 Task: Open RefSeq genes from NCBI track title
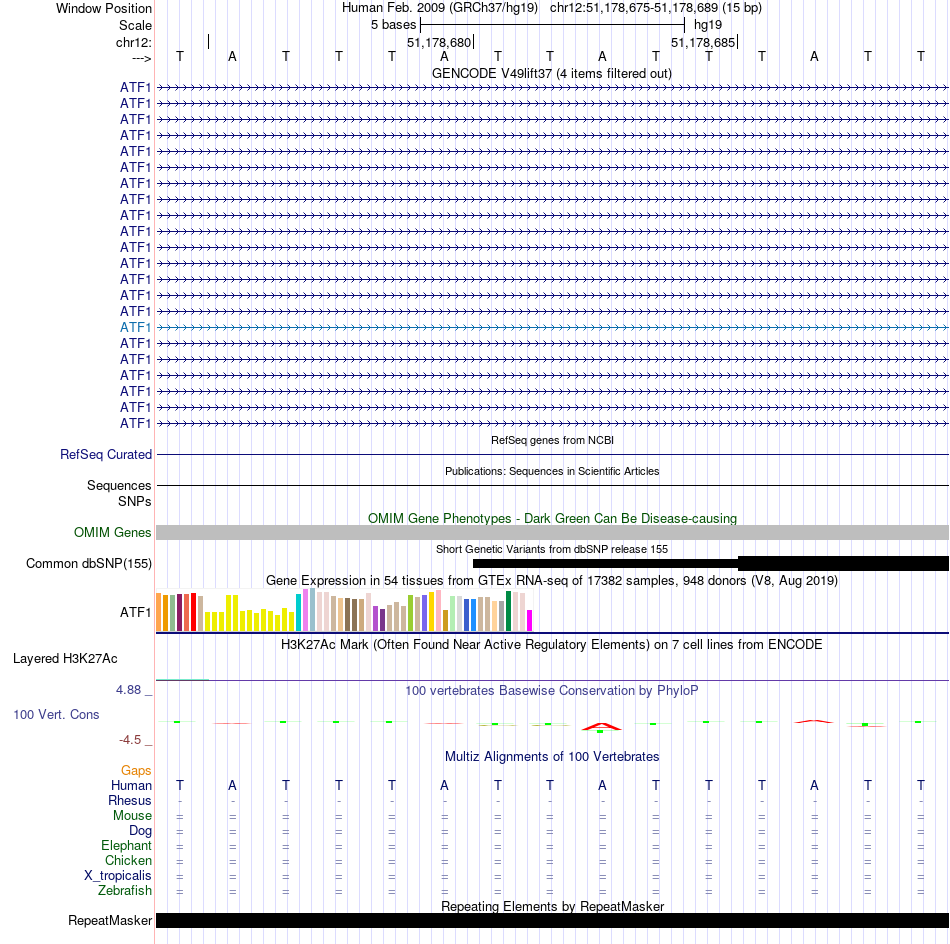552,440
